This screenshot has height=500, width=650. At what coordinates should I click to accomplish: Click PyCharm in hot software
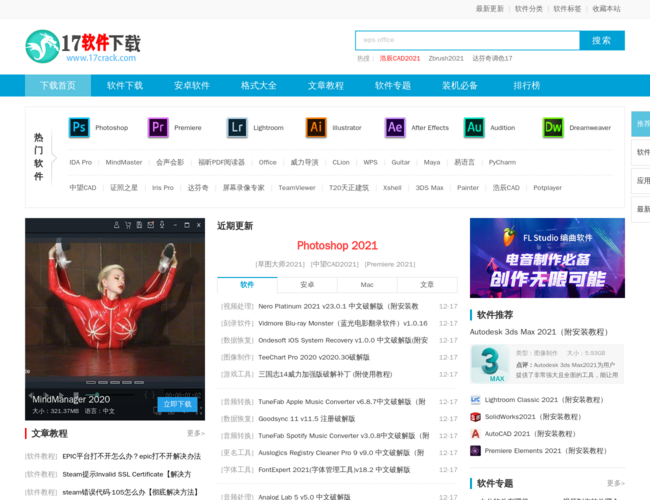[x=502, y=162]
